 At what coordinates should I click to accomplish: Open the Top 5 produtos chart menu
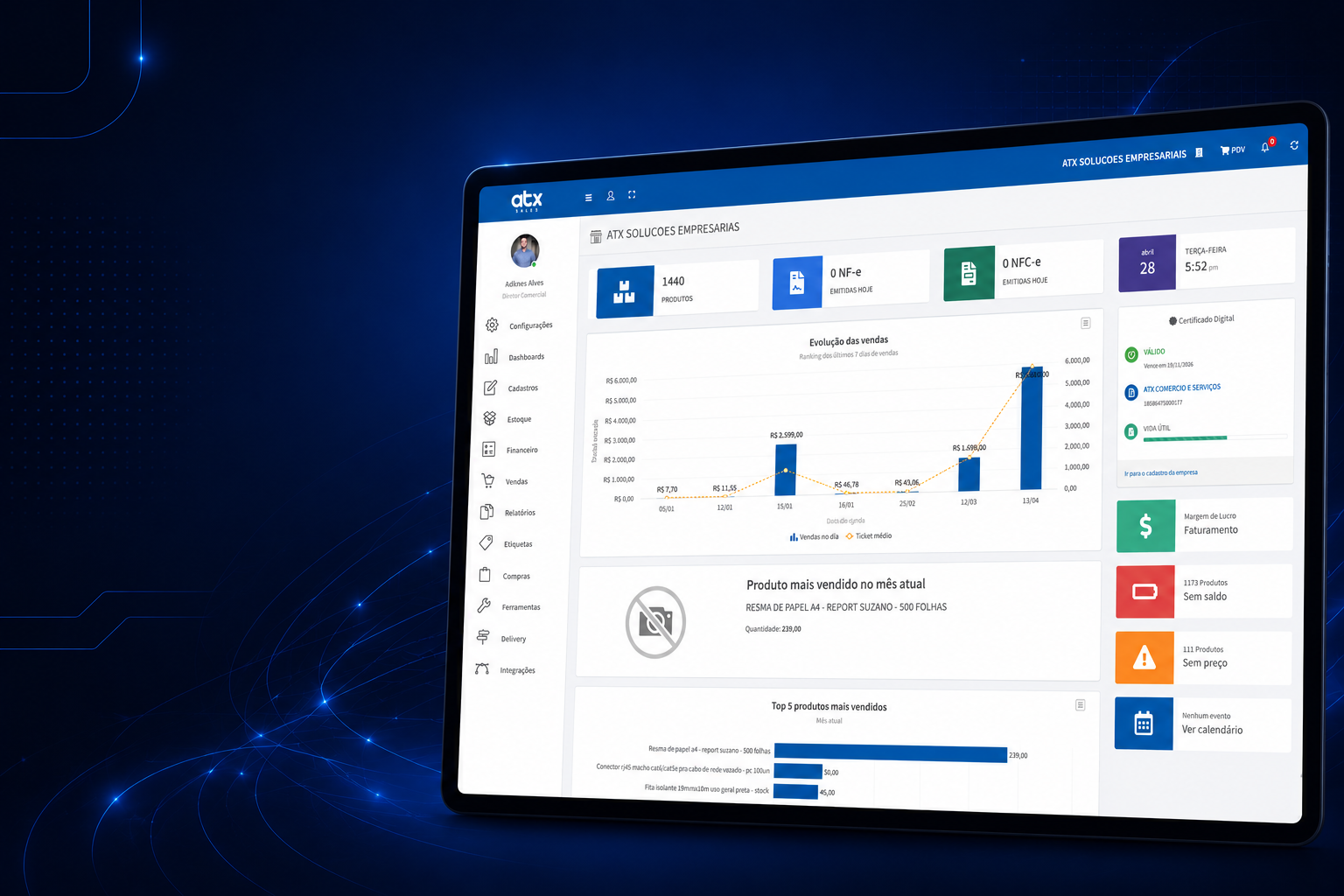pos(1081,704)
